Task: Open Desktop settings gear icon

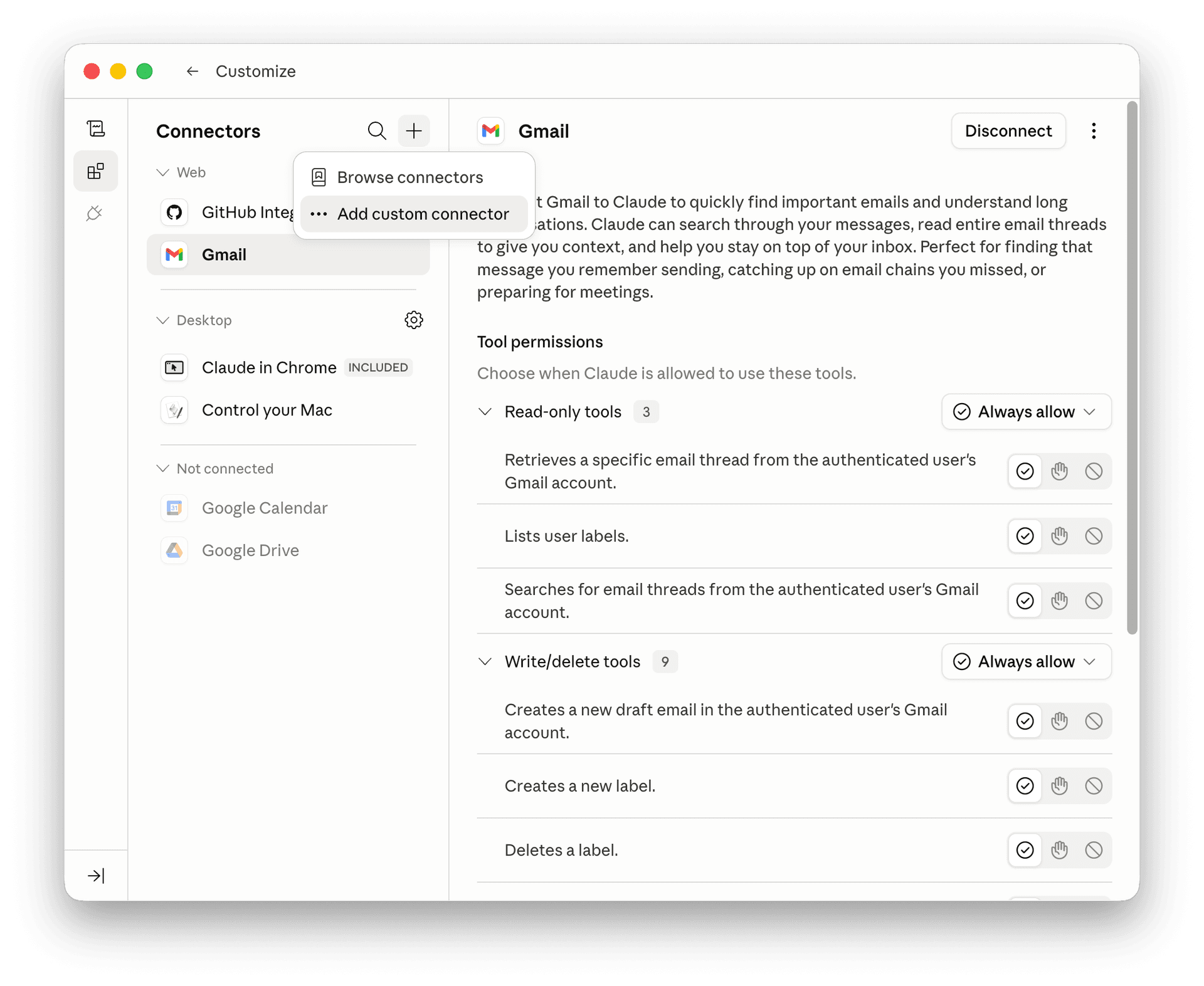Action: 414,320
